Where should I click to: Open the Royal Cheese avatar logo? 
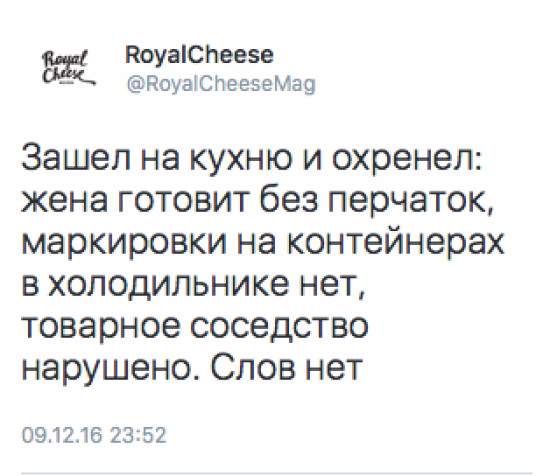67,68
